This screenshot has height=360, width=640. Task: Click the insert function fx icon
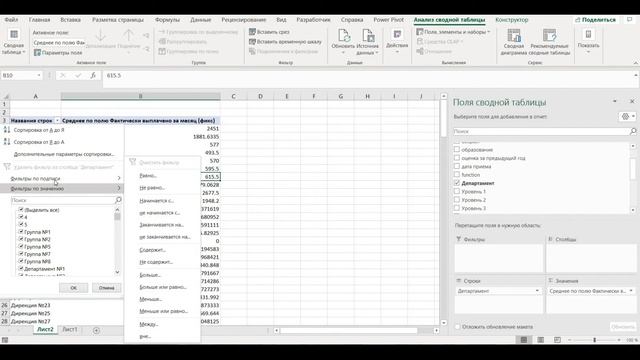point(93,76)
